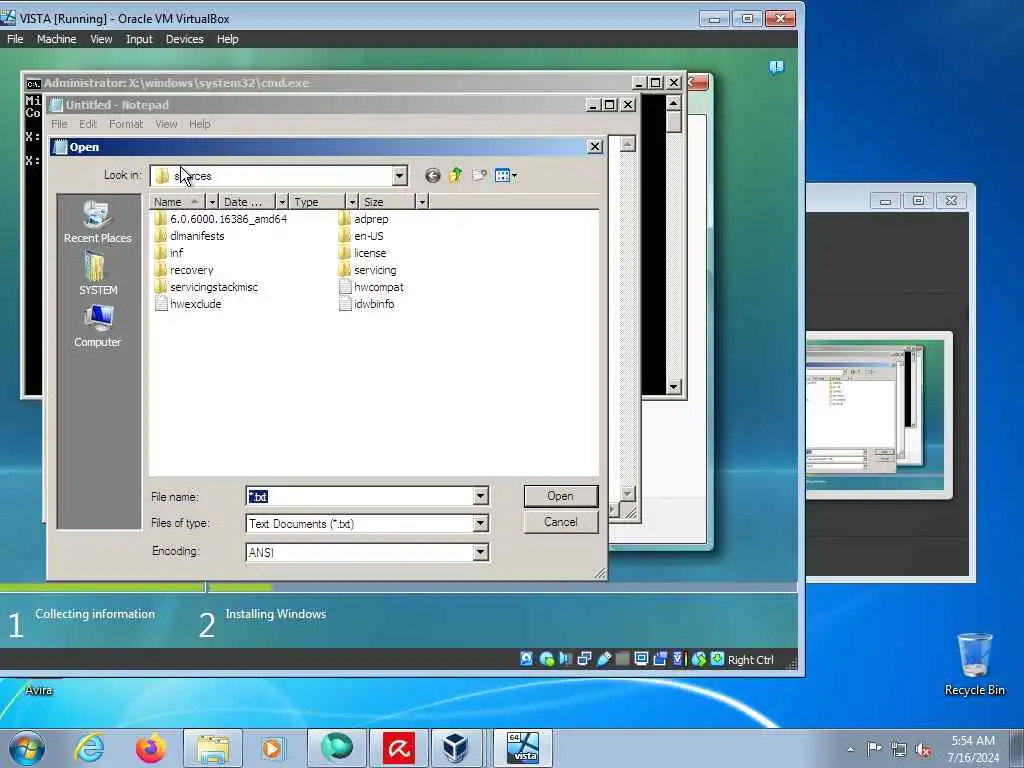Select the dlmanifests folder
The image size is (1024, 768).
[189, 236]
